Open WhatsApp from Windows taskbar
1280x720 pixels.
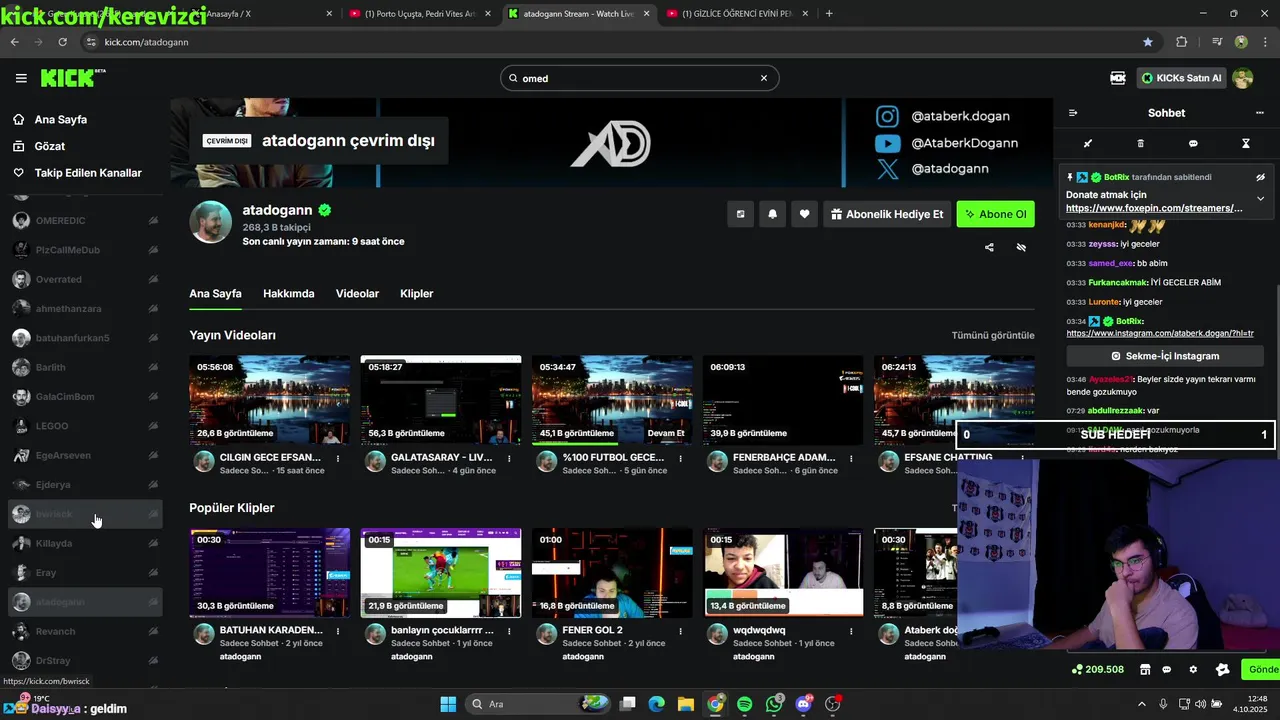pos(775,704)
